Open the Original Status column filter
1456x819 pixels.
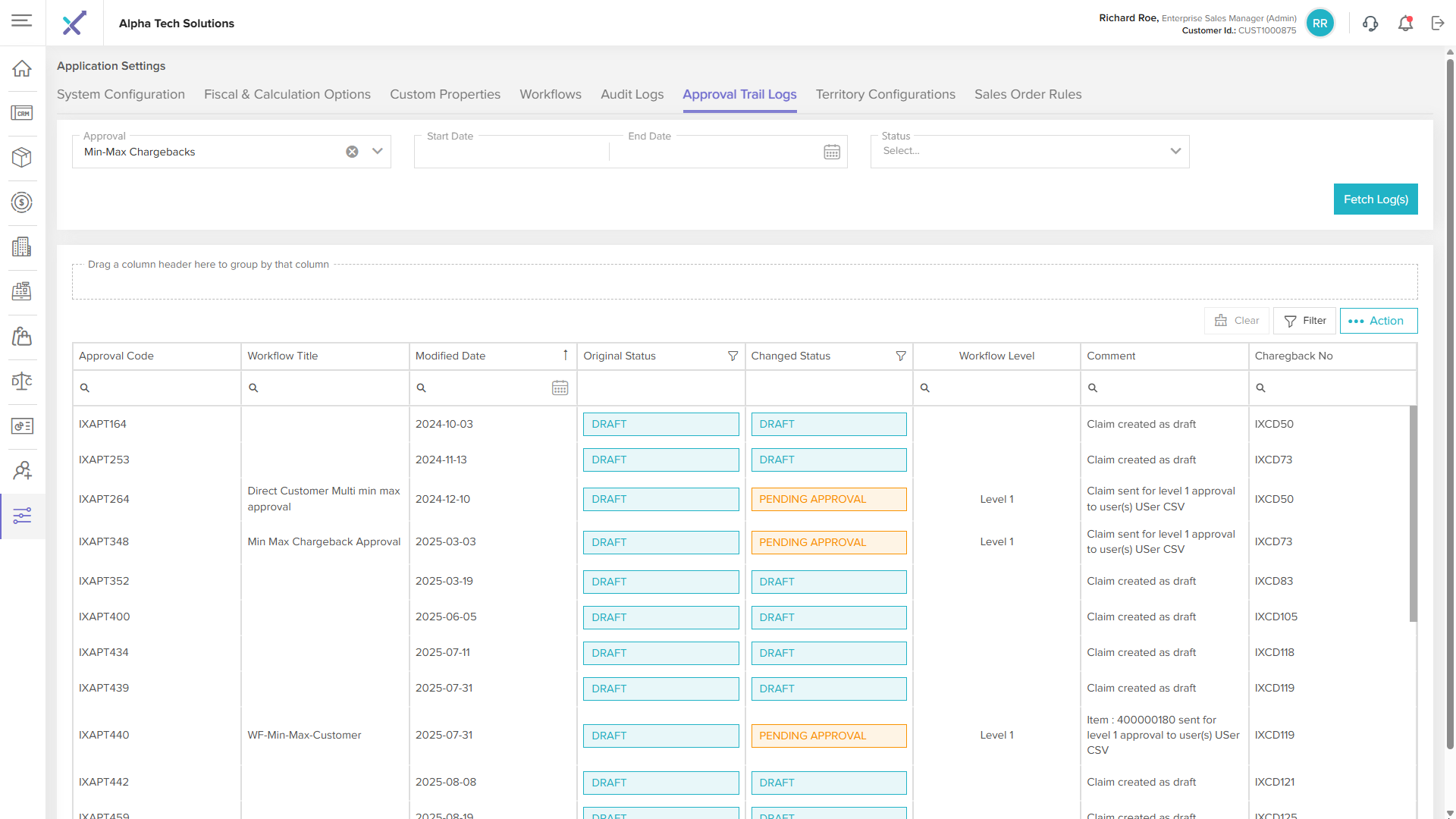pyautogui.click(x=733, y=356)
